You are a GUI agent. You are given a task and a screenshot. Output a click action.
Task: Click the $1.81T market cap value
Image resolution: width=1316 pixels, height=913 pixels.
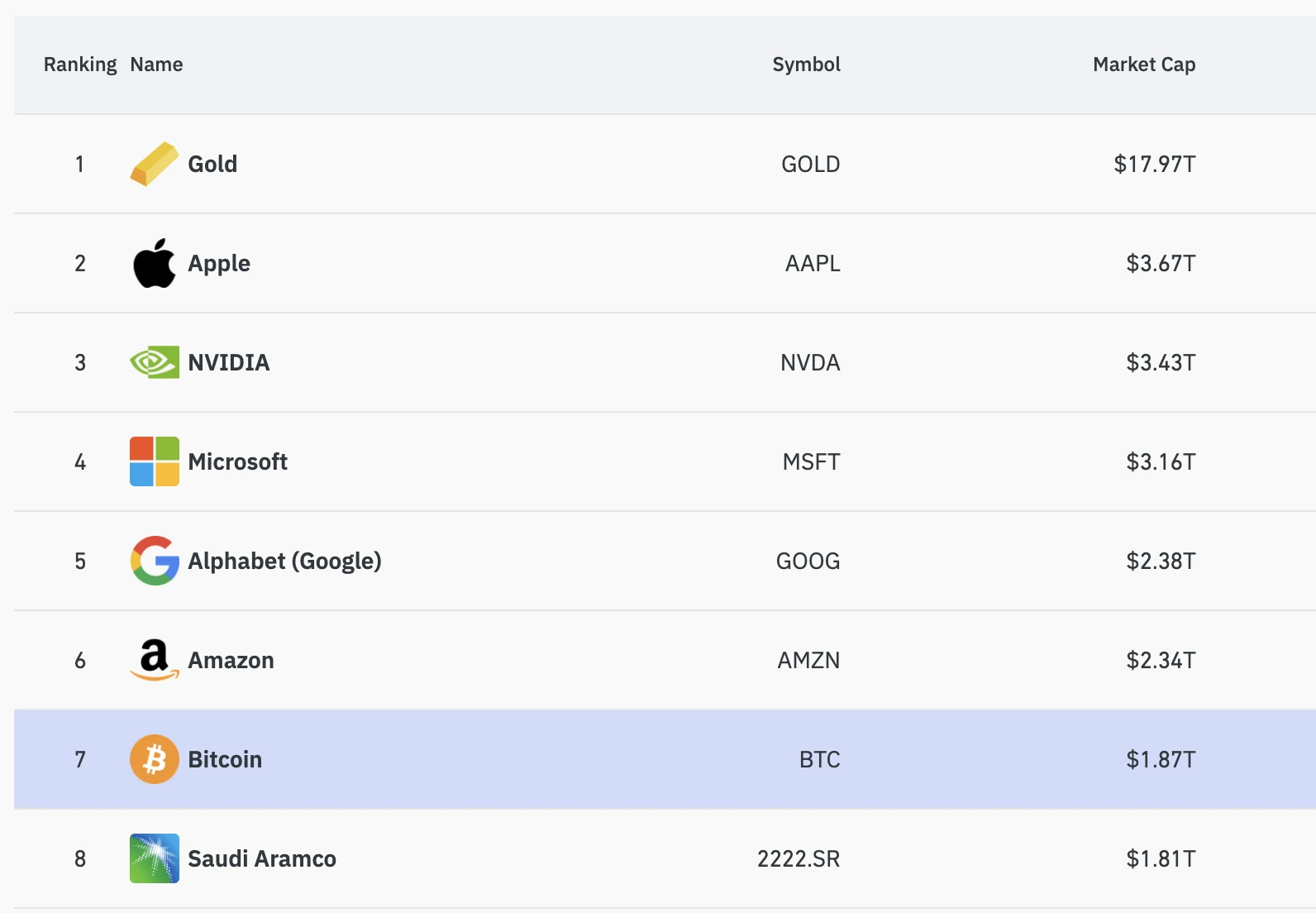1161,858
